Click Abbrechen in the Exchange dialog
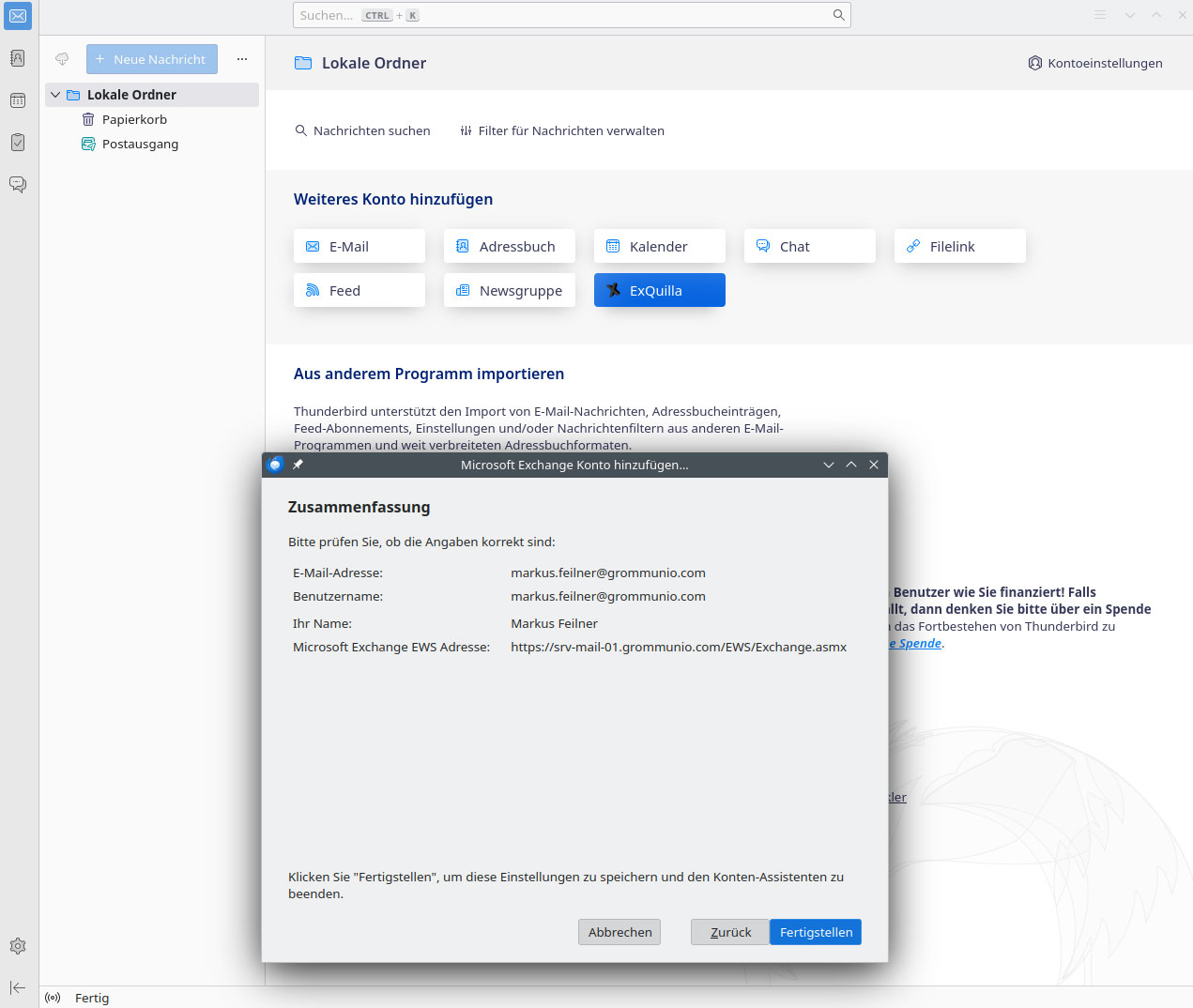The image size is (1193, 1008). tap(619, 932)
